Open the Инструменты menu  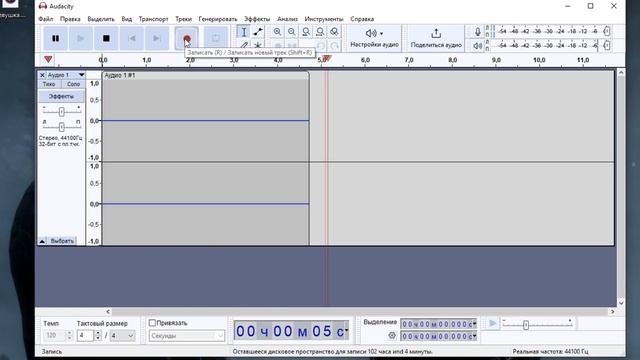point(324,19)
